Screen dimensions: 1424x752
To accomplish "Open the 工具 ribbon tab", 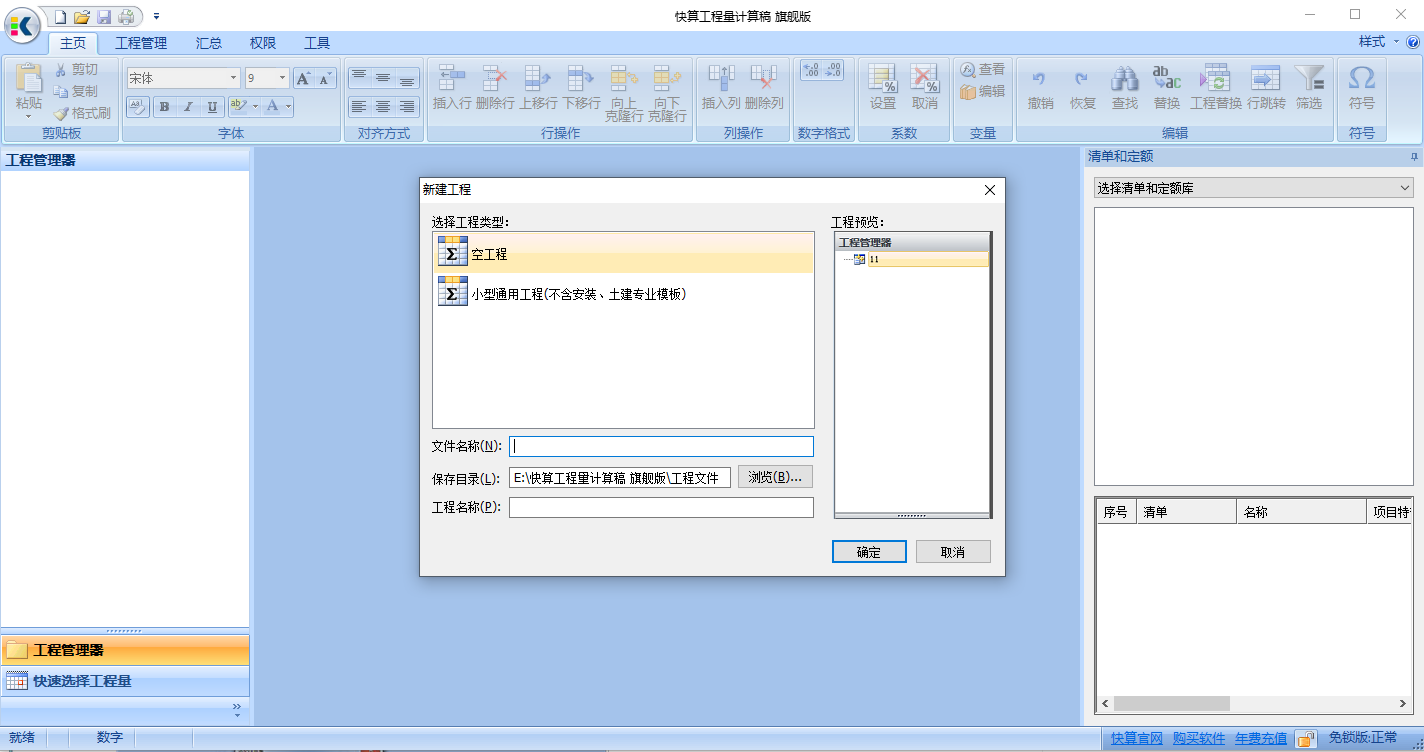I will click(318, 43).
